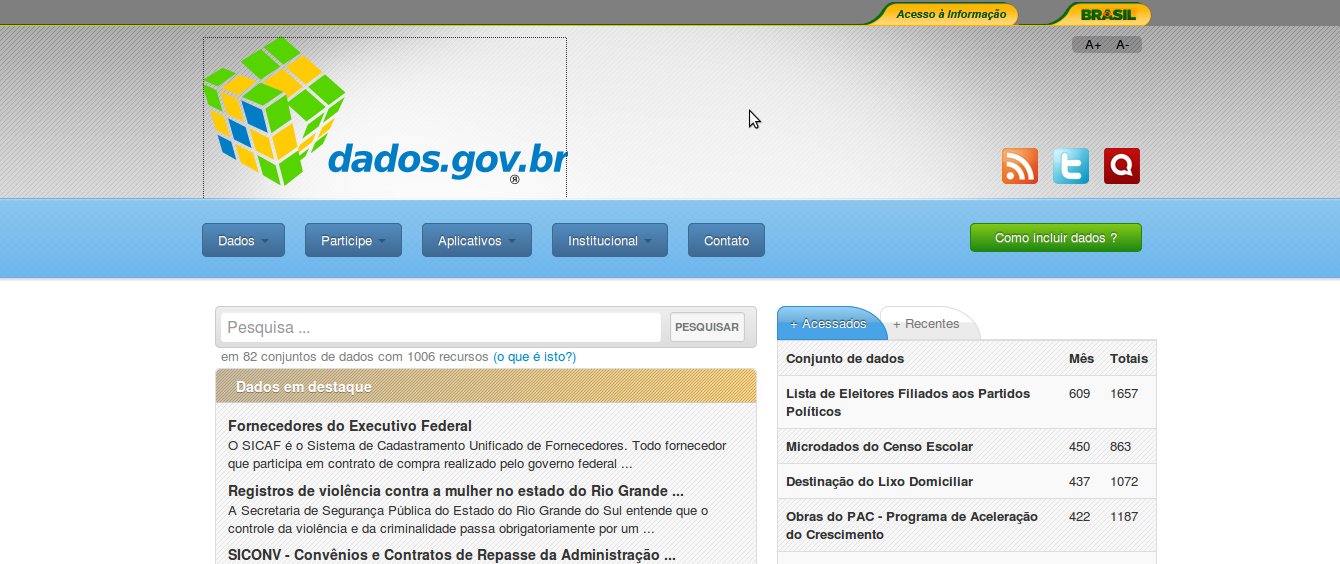This screenshot has height=564, width=1340.
Task: Open Registros de violência contra a mulher dataset
Action: tap(456, 491)
